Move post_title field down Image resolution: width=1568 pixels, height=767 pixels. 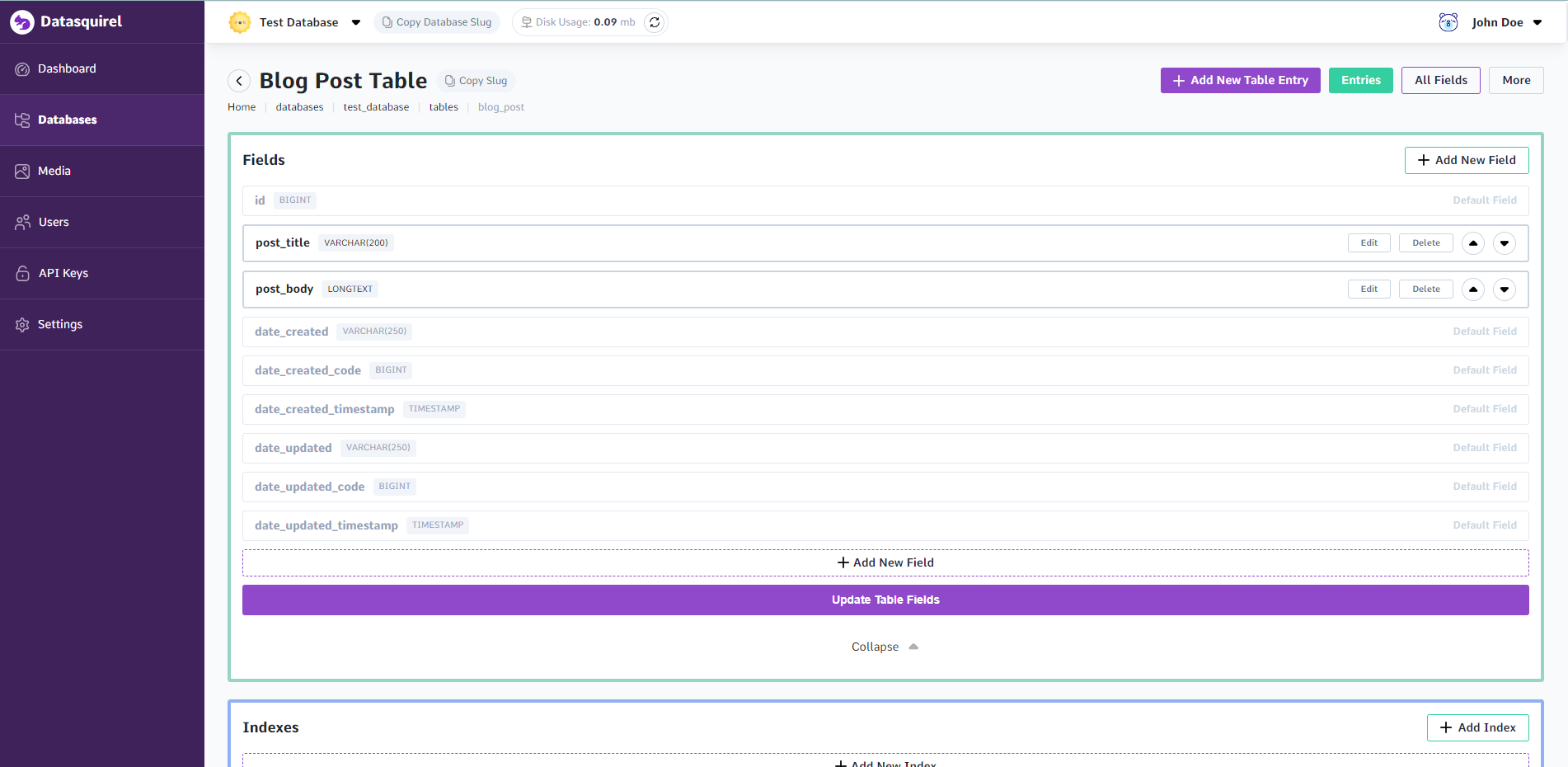1505,243
